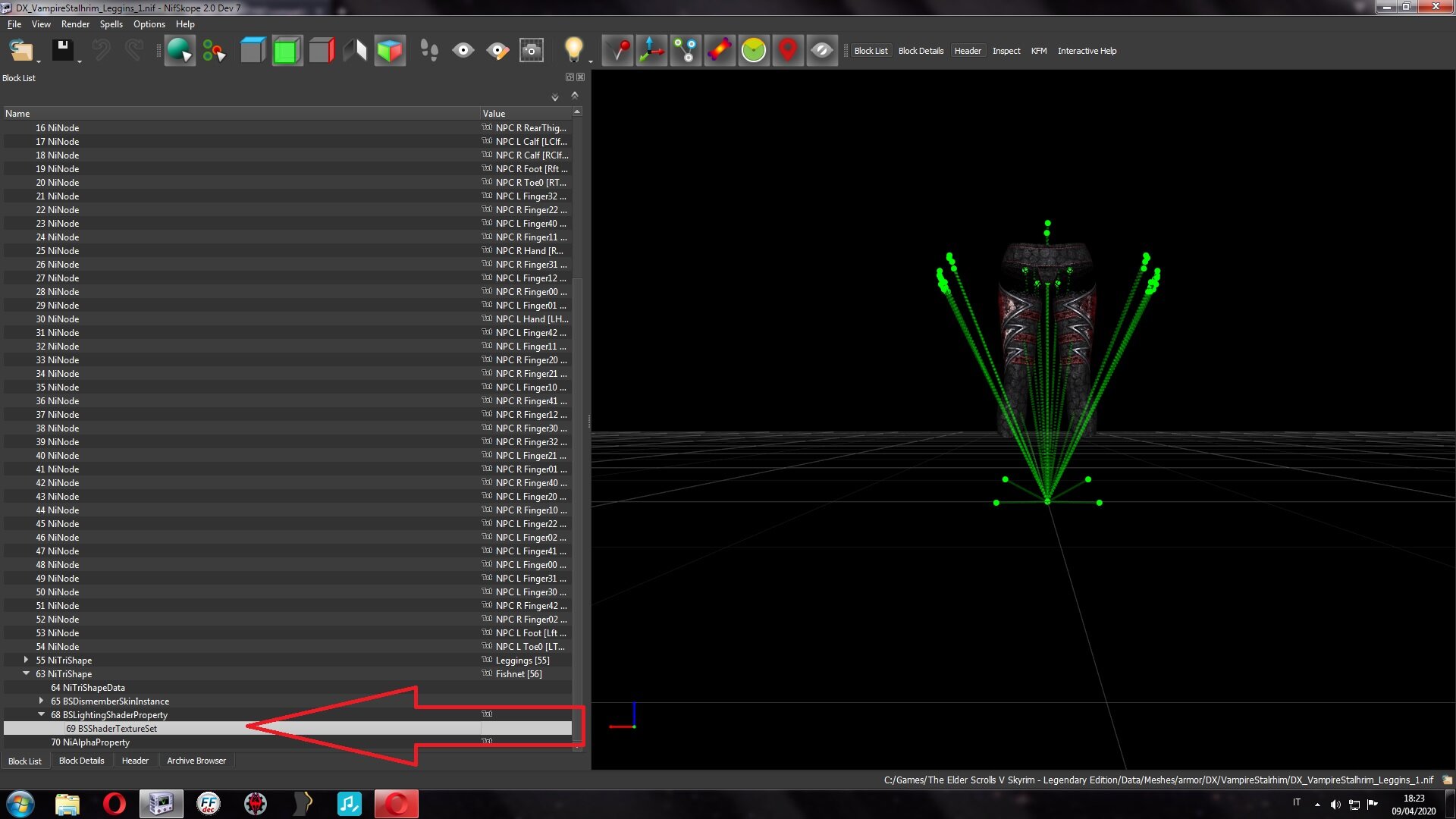Collapse the 68 BSLightingShaderProperty node
This screenshot has width=1456, height=819.
[x=41, y=714]
